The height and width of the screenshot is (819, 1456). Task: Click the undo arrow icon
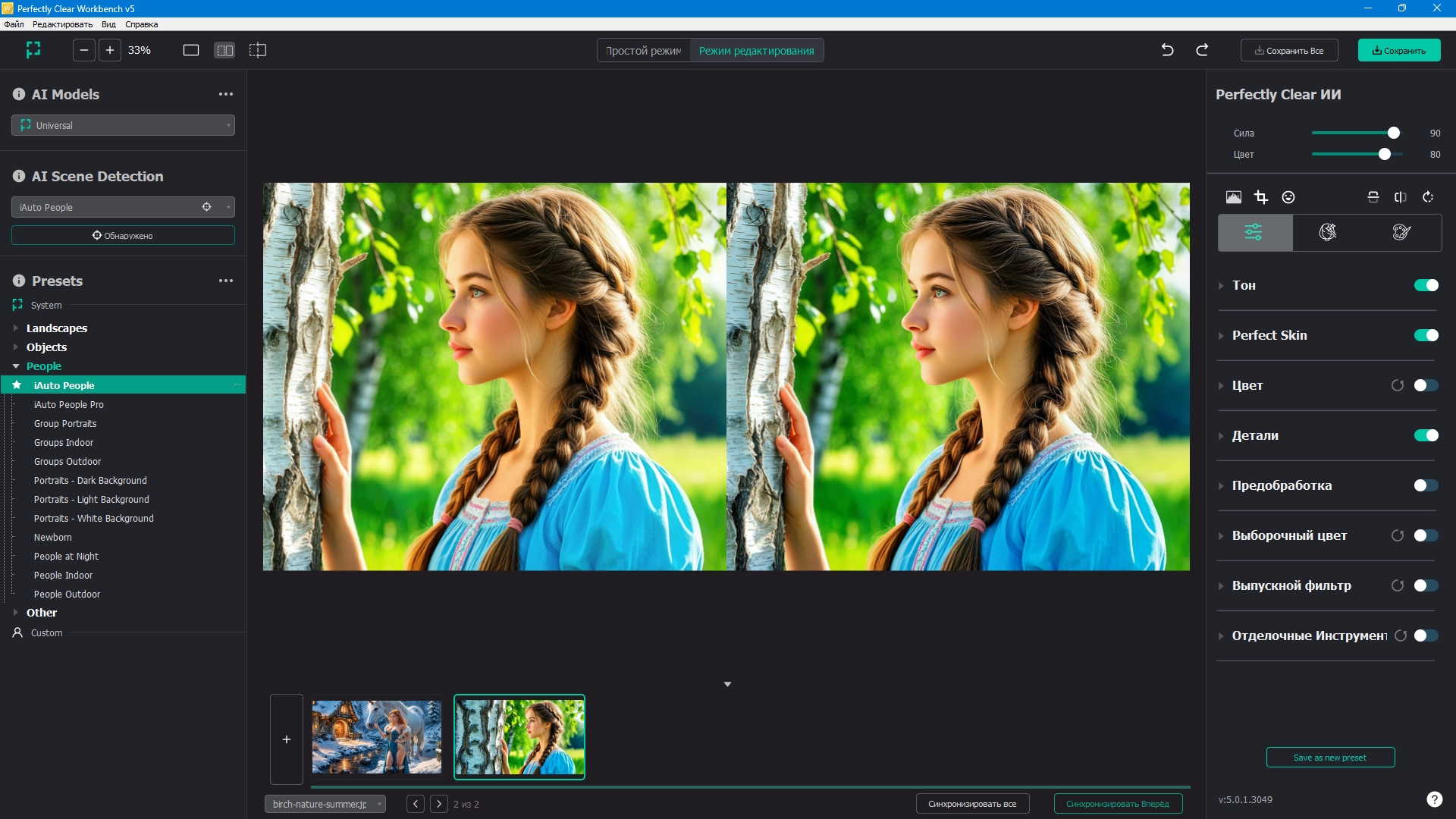[x=1168, y=50]
